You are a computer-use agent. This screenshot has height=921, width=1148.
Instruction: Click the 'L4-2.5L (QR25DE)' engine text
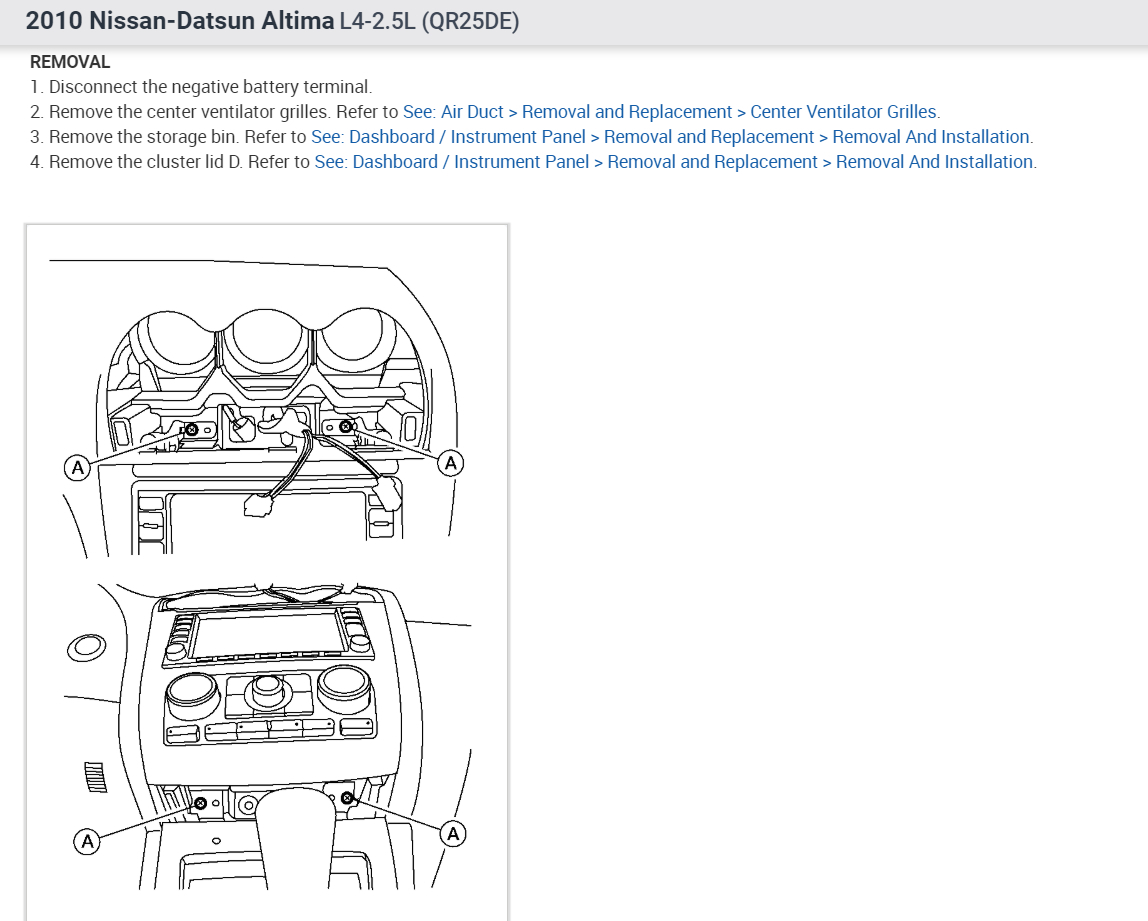click(430, 20)
